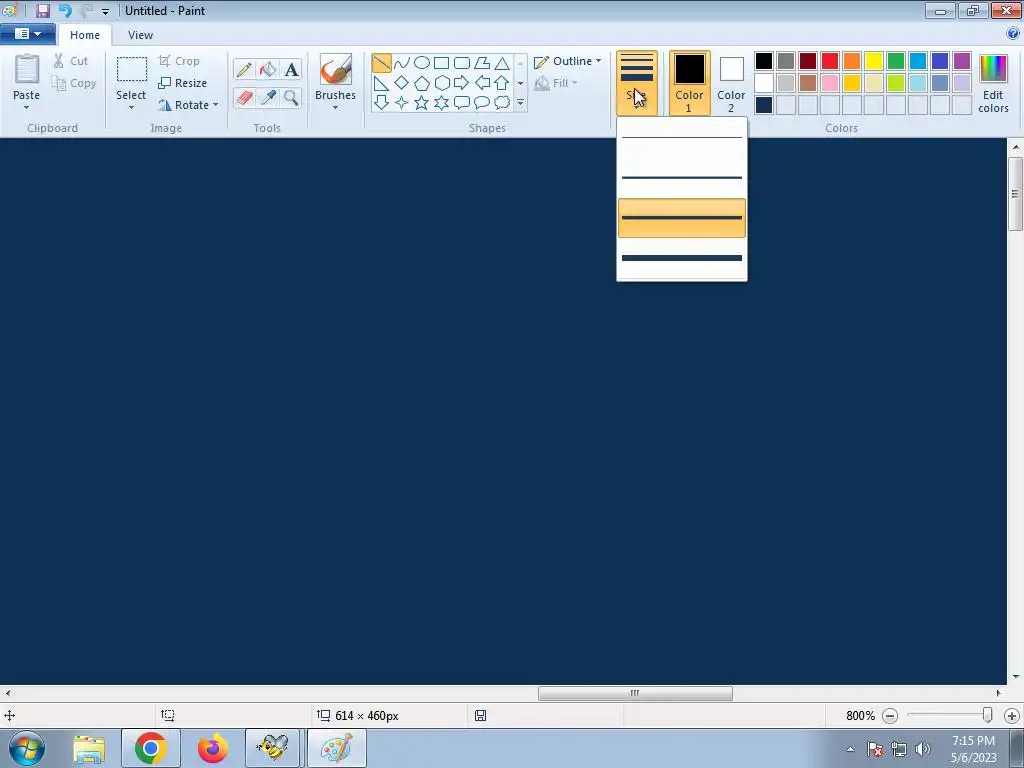
Task: Choose the Cloud callout shape
Action: [502, 103]
